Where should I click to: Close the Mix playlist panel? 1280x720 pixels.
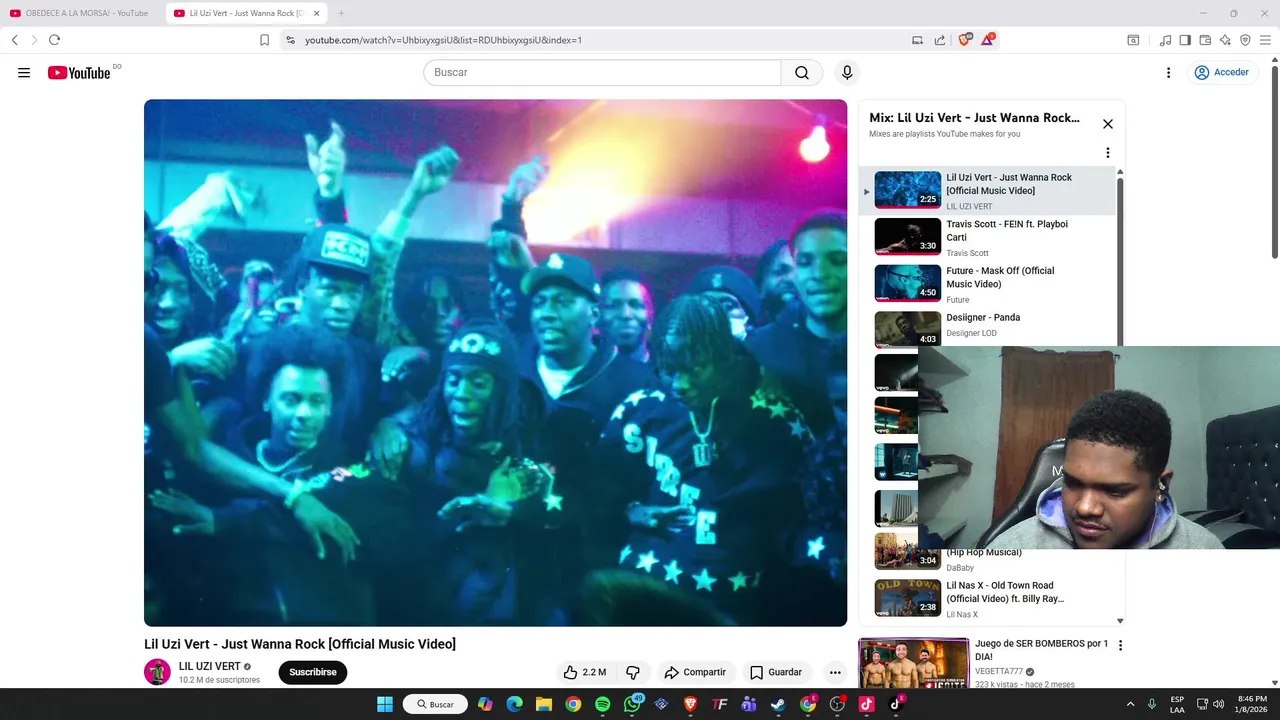tap(1107, 124)
